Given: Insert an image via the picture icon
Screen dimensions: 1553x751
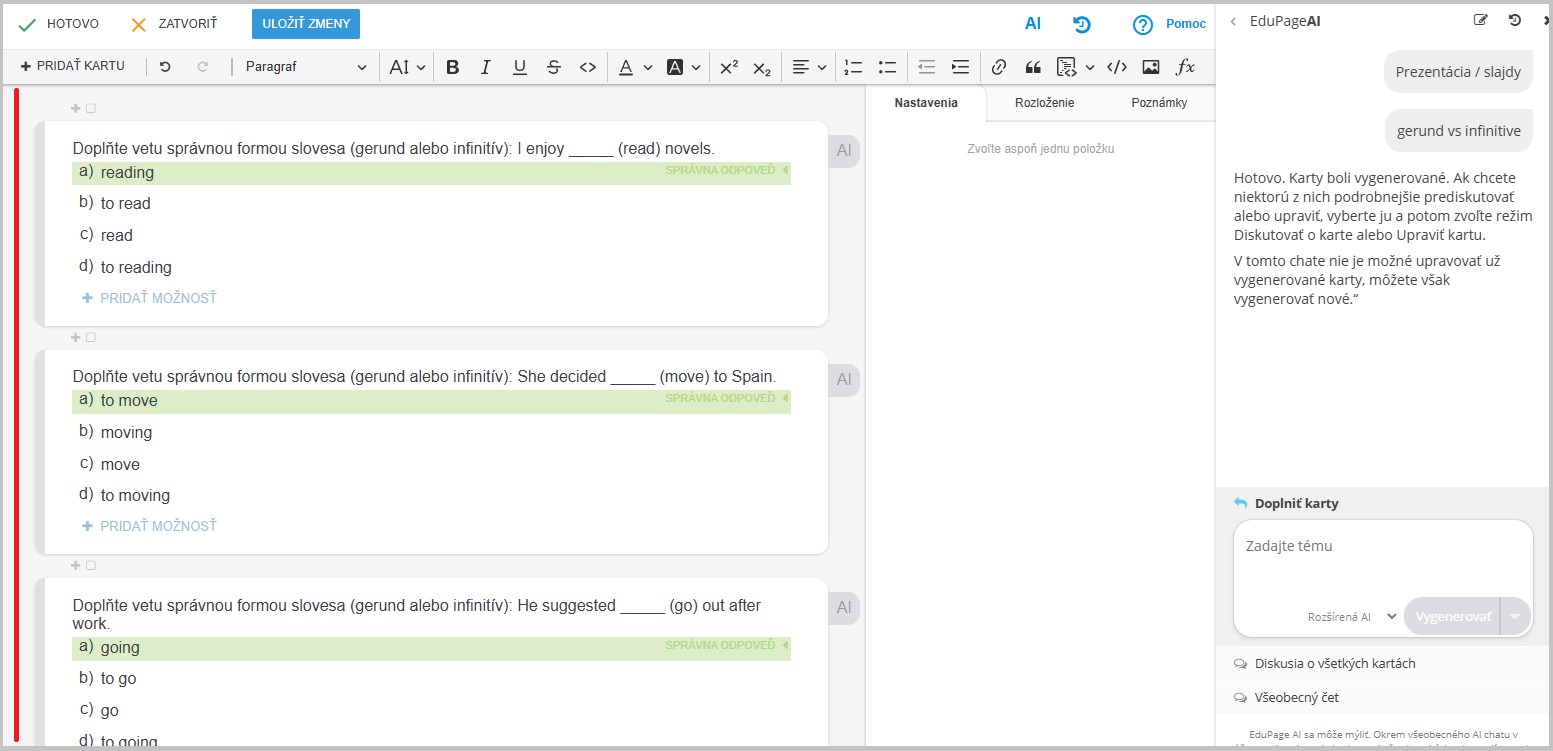Looking at the screenshot, I should (x=1151, y=67).
